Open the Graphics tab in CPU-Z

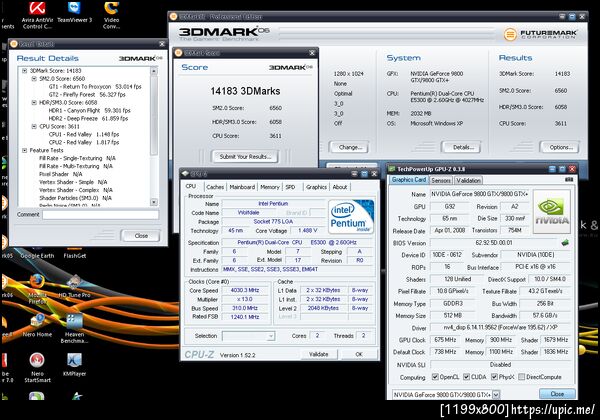click(x=316, y=187)
